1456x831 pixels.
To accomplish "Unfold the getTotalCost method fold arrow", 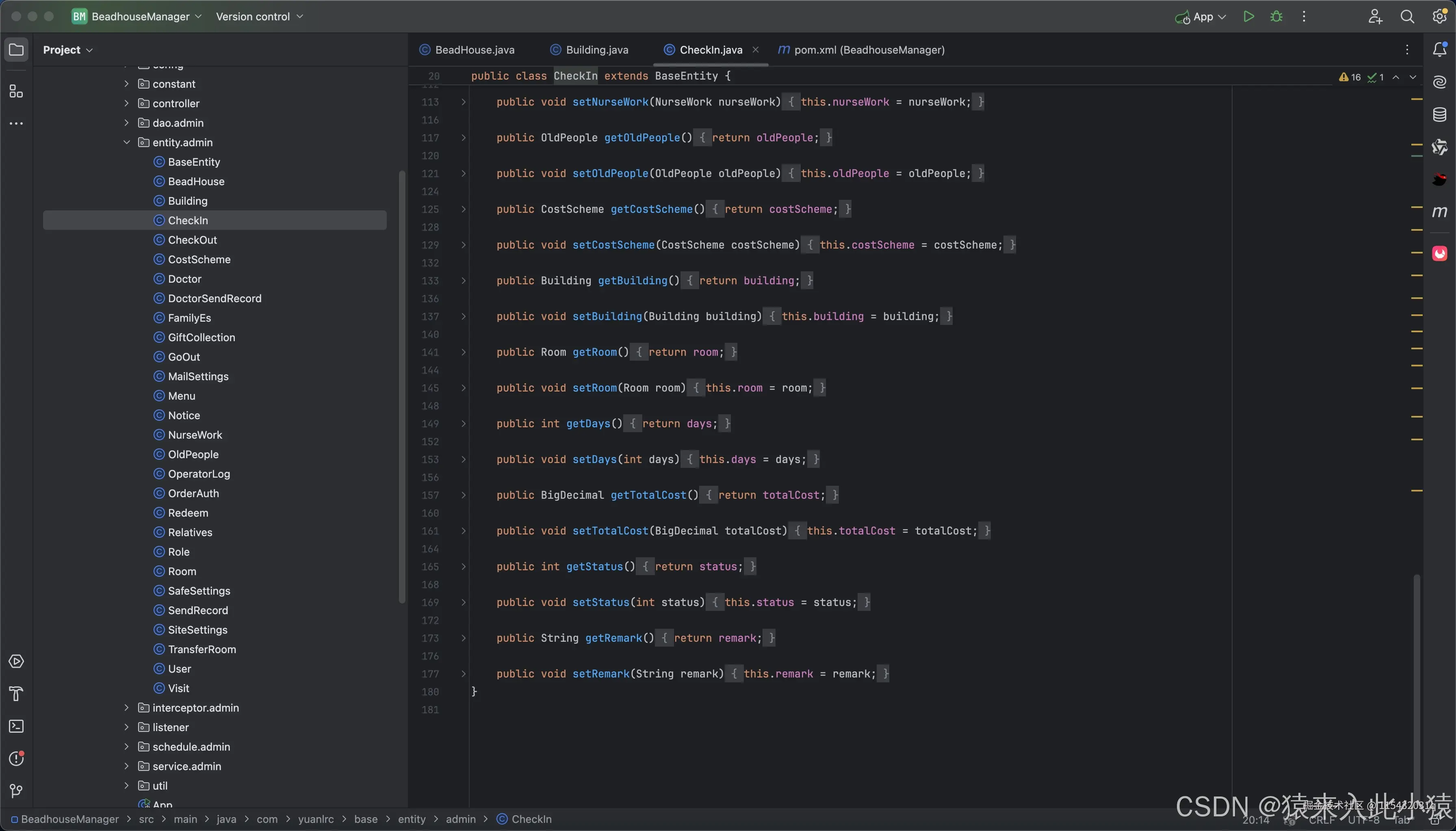I will coord(464,496).
